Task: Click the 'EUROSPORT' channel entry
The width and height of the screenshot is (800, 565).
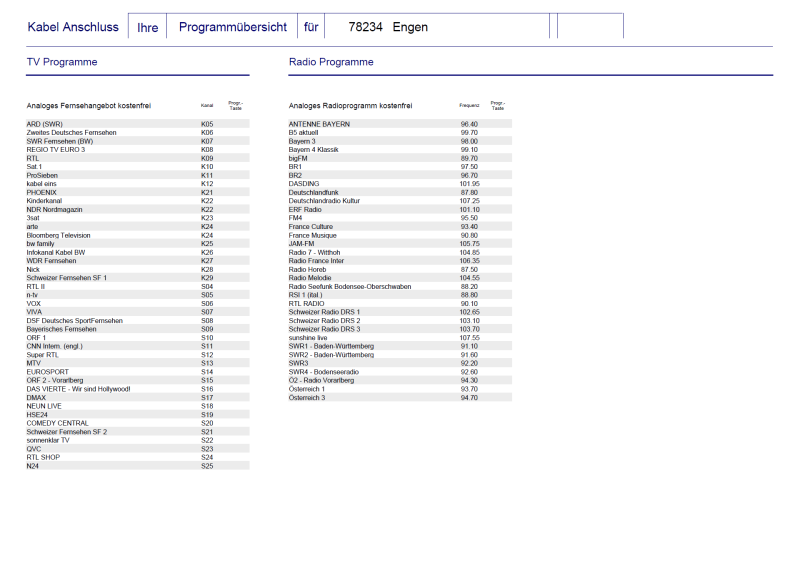Action: pos(47,372)
